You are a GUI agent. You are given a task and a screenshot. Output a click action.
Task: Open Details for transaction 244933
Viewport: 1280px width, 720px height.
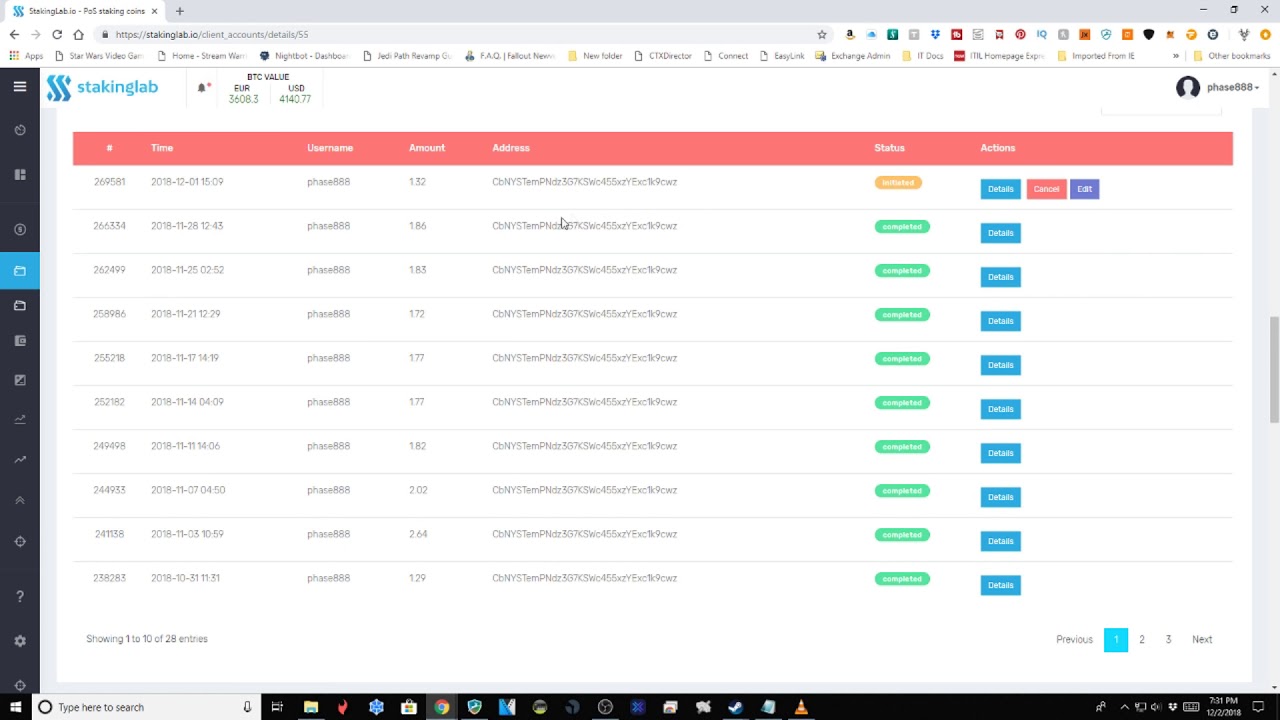[1000, 497]
